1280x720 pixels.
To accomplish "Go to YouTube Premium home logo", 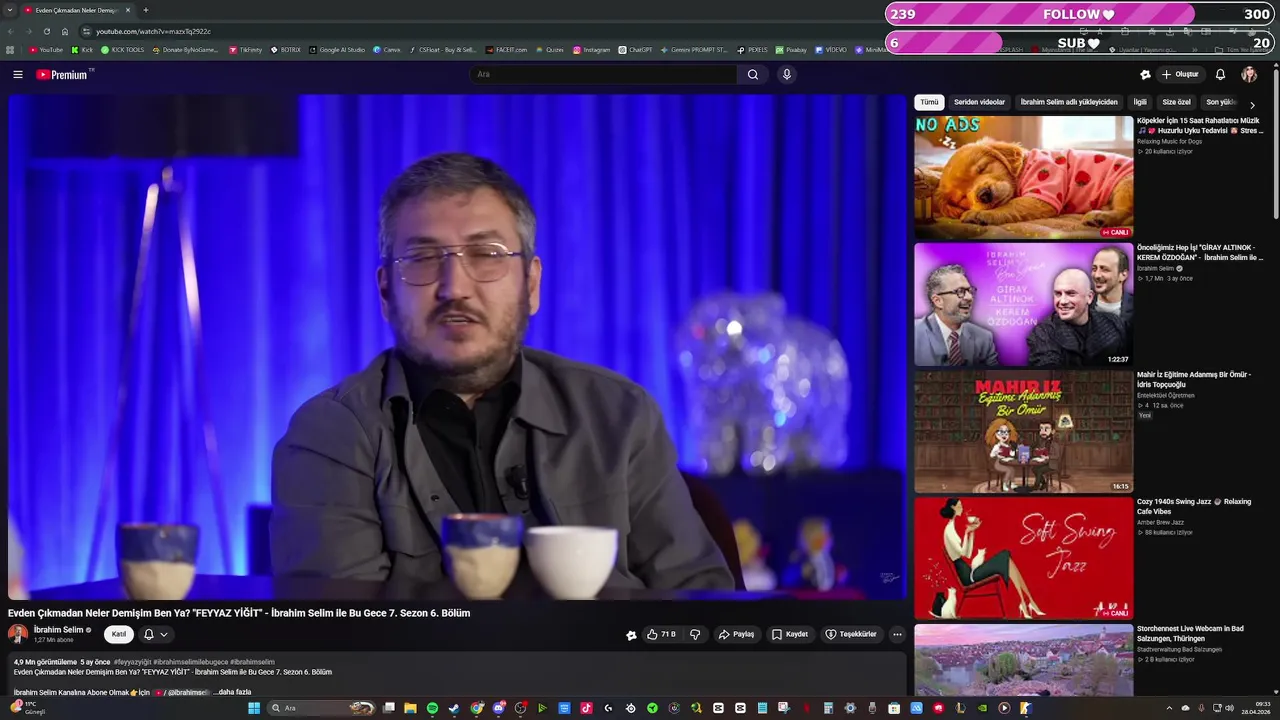I will 64,74.
